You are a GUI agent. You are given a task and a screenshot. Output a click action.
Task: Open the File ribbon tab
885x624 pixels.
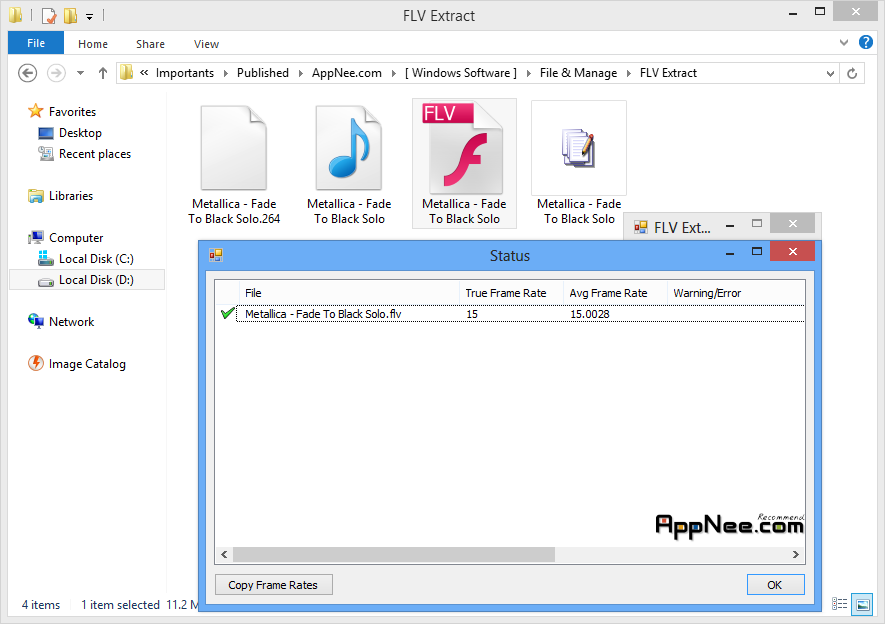coord(36,43)
